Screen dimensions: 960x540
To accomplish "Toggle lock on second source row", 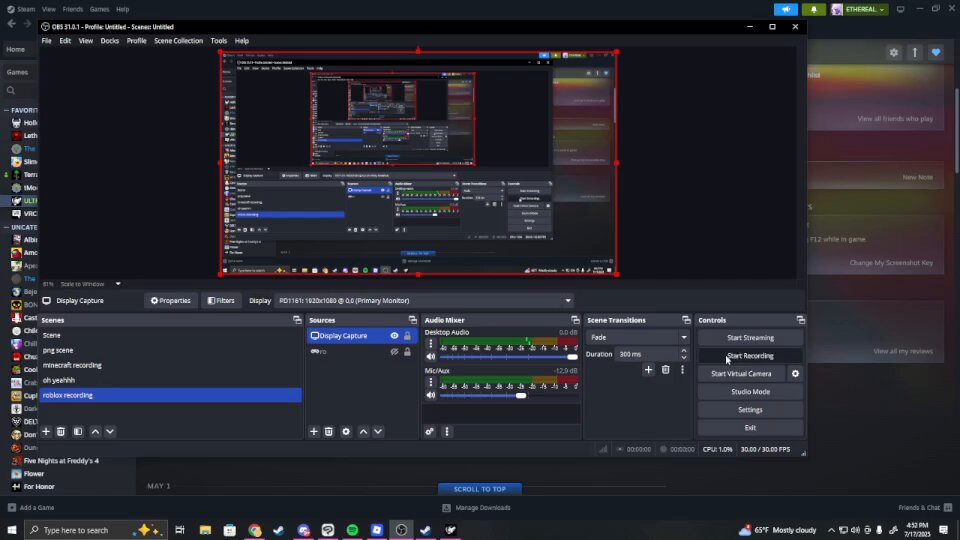I will (407, 352).
